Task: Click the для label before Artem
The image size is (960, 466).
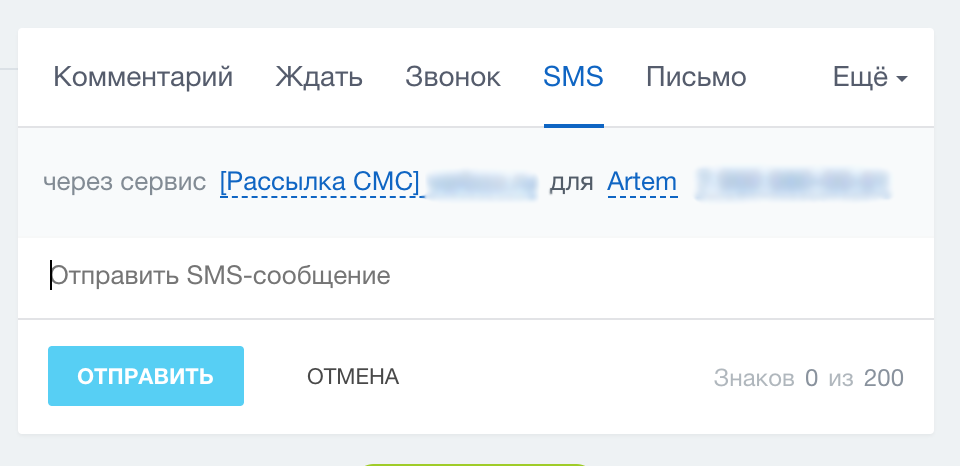Action: coord(572,183)
